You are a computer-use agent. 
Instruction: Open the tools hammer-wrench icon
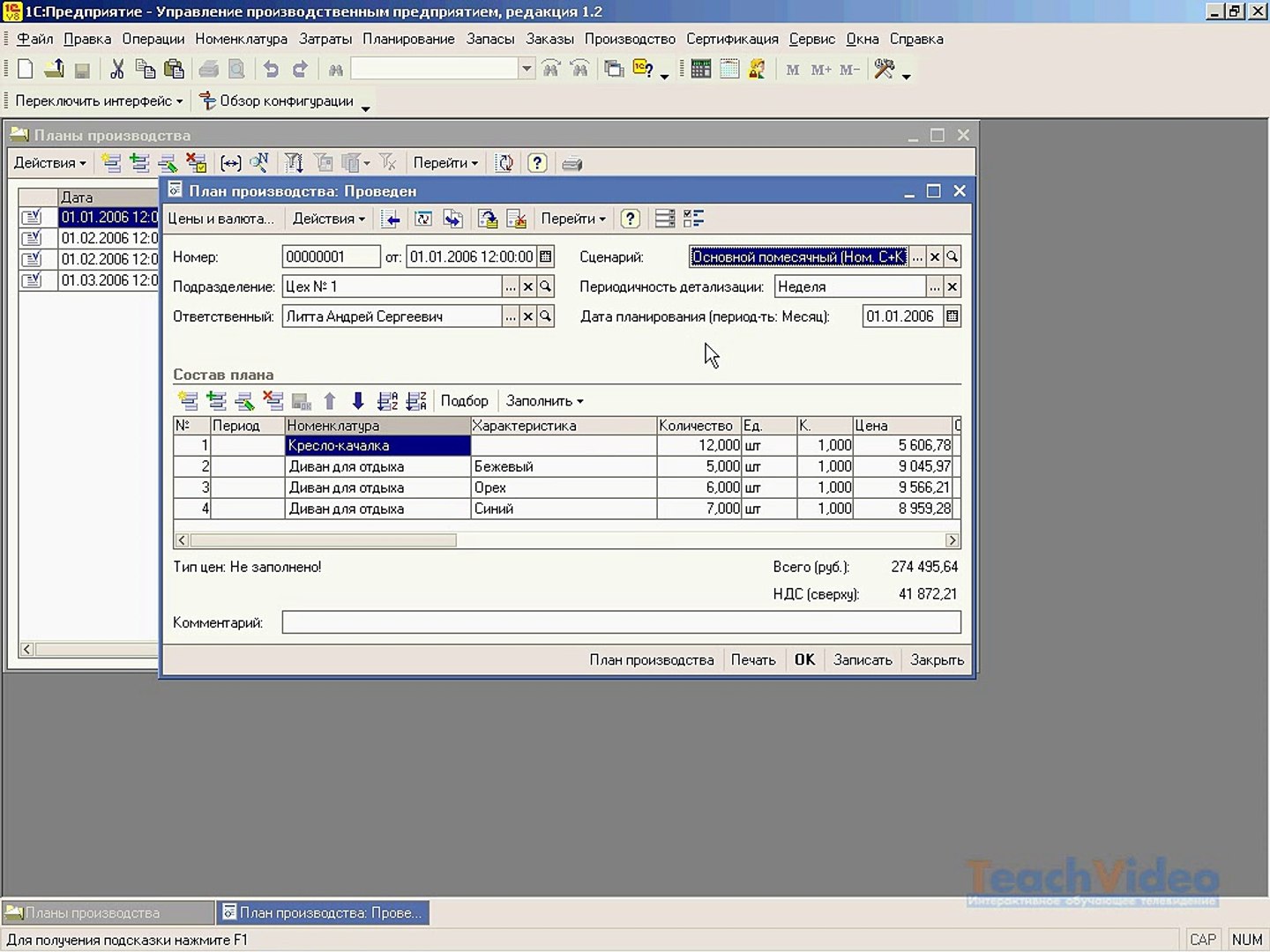[x=884, y=69]
